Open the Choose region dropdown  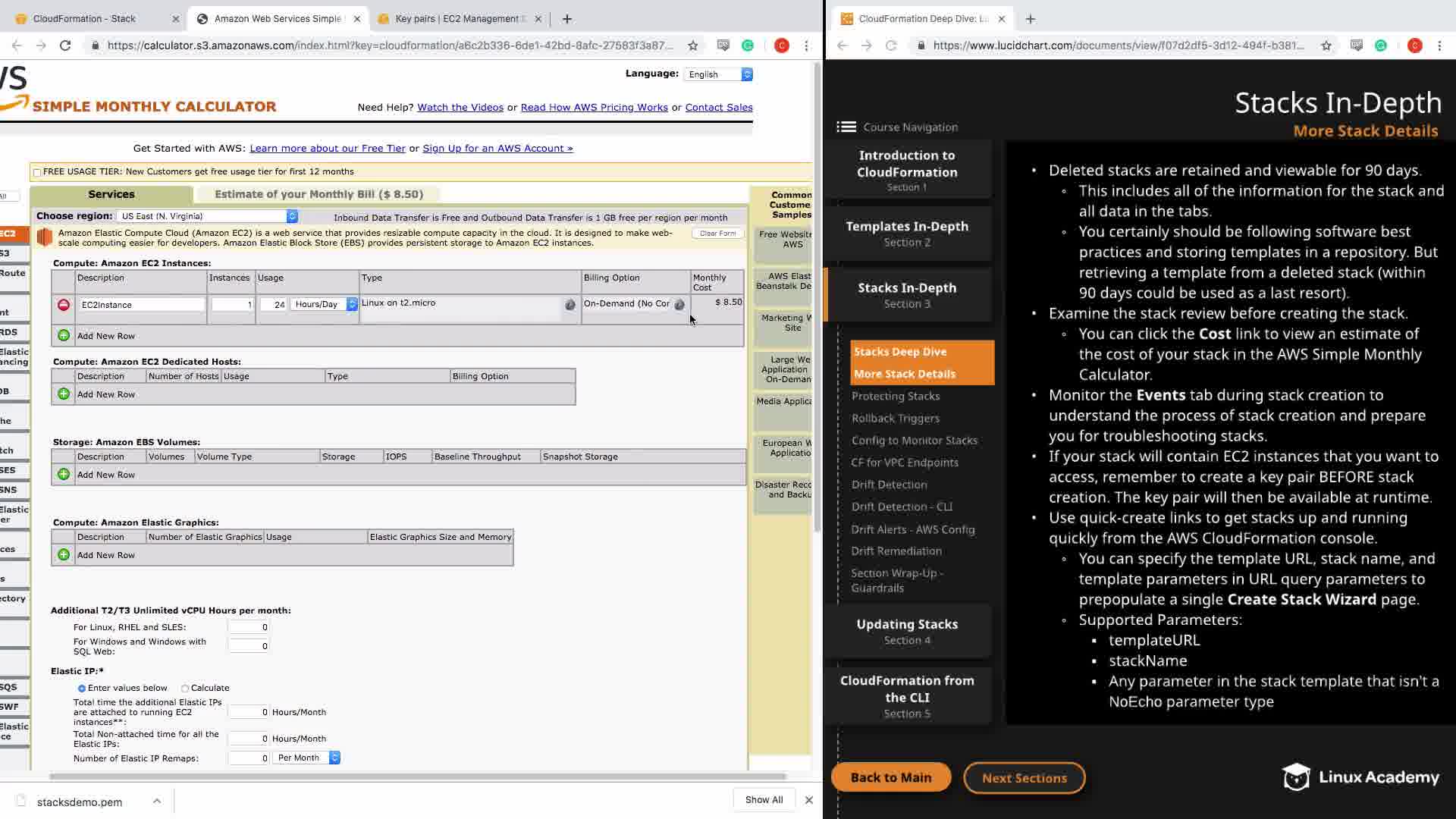click(x=207, y=217)
